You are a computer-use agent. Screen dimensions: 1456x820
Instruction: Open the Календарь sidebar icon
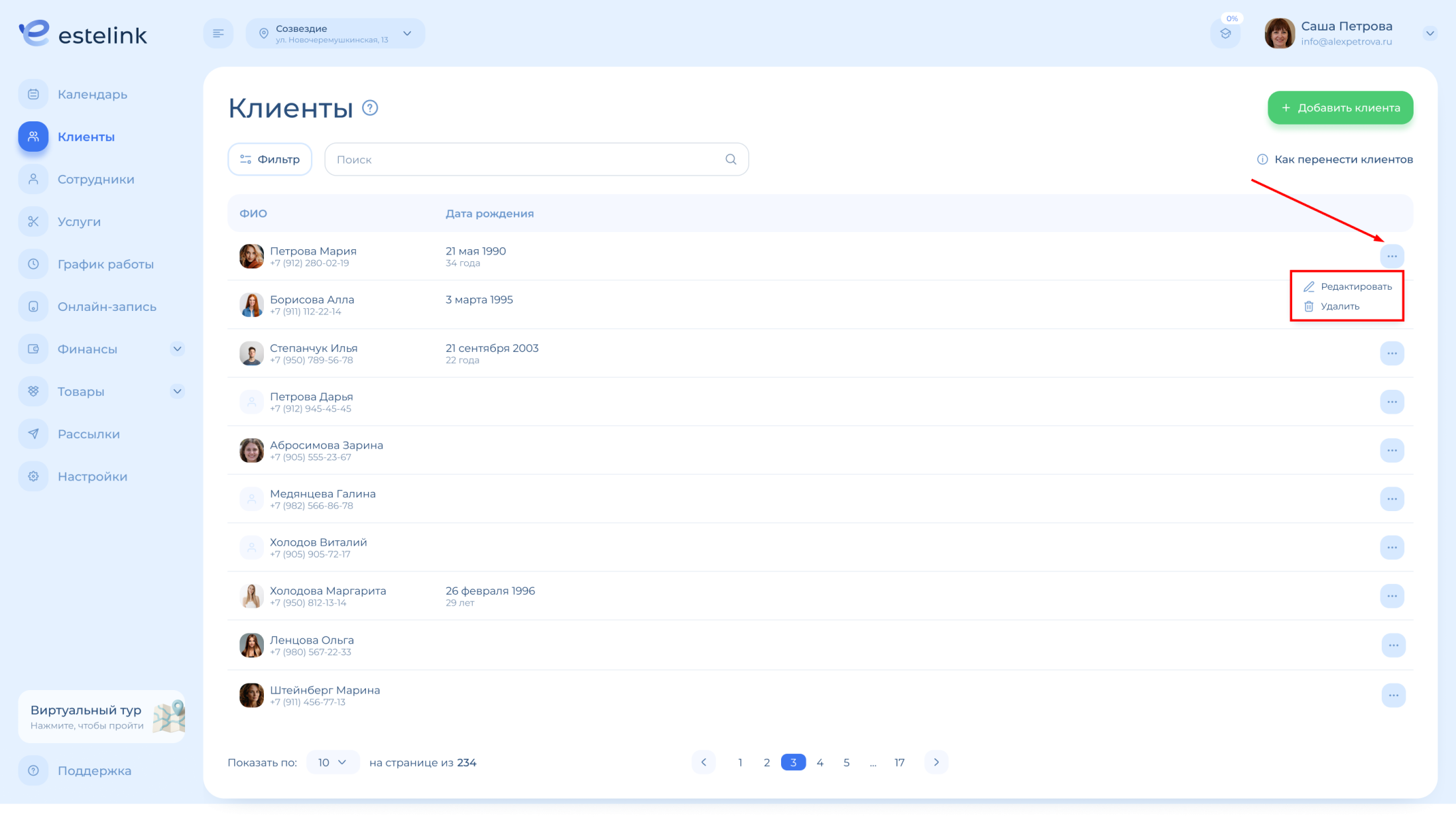point(33,94)
